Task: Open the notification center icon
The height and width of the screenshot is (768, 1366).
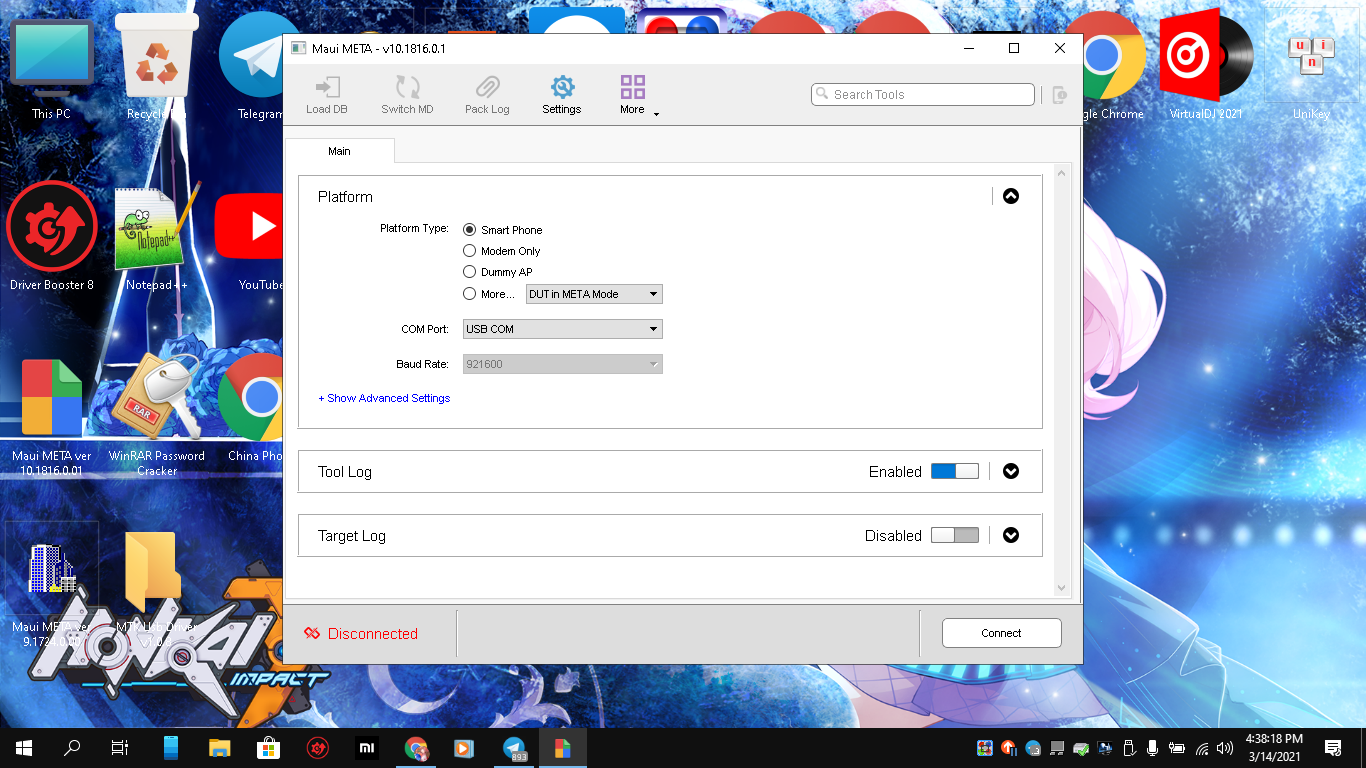Action: [1333, 748]
